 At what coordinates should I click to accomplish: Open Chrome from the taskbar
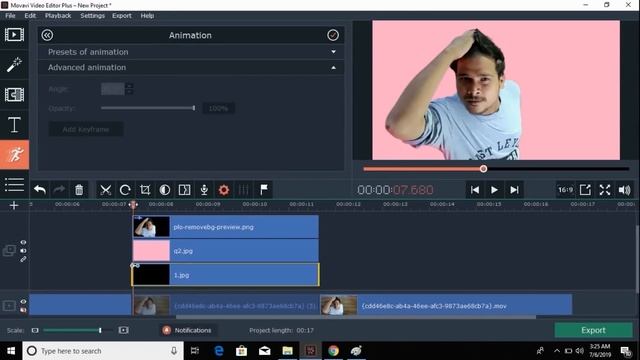333,351
